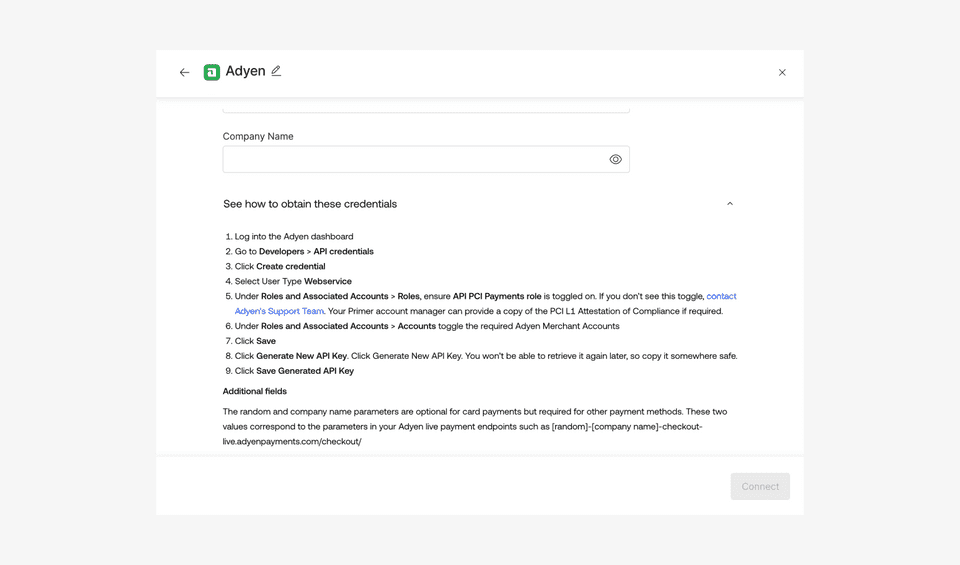Click 'See how to obtain these credentials' heading
Screen dimensions: 960x565
(x=310, y=204)
